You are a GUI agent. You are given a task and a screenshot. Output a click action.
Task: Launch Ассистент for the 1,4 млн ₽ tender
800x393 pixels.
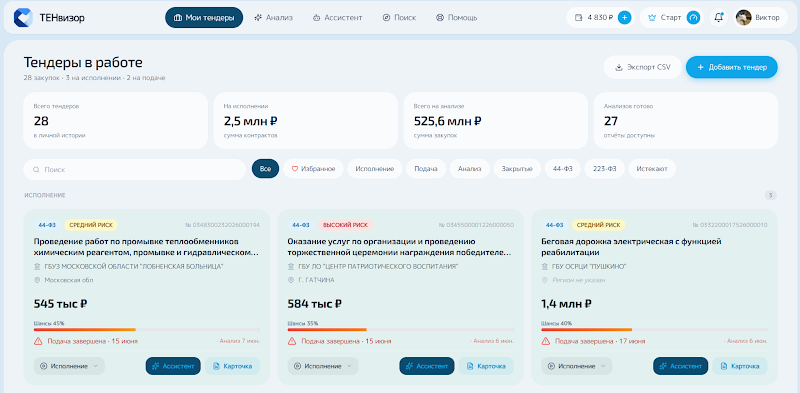tap(681, 366)
